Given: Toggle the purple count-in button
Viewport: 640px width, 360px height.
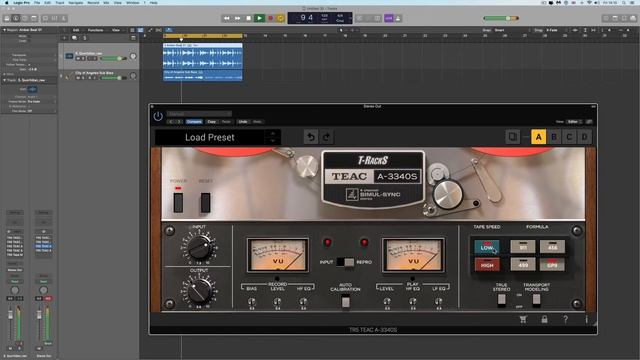Looking at the screenshot, I should coord(389,18).
